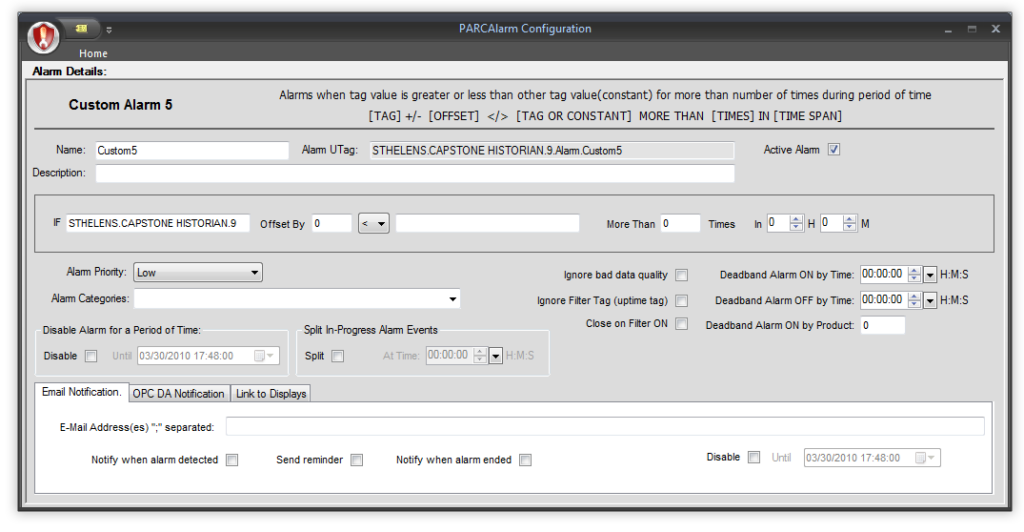Minimize the PARCAlarm Configuration window
The height and width of the screenshot is (532, 1024).
pos(948,30)
